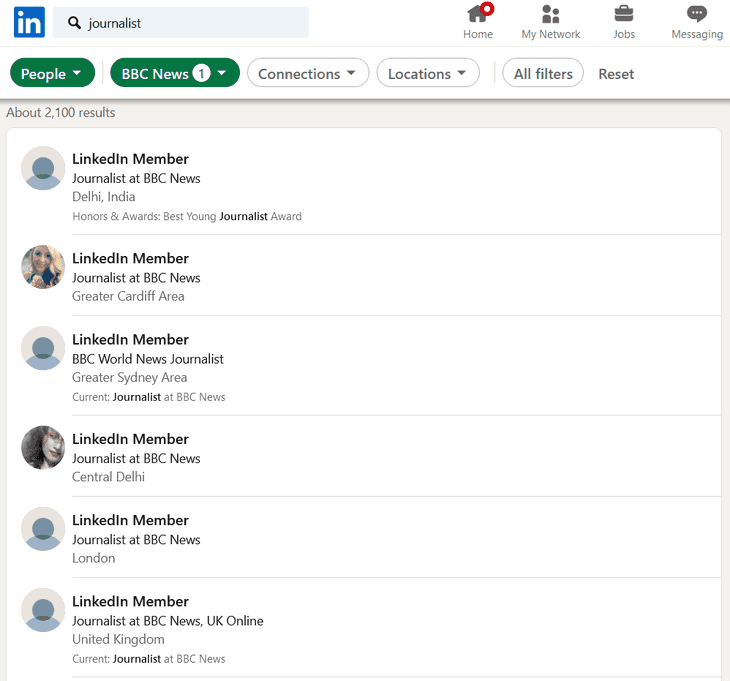Open avatar of United Kingdom member
The height and width of the screenshot is (681, 730).
43,610
